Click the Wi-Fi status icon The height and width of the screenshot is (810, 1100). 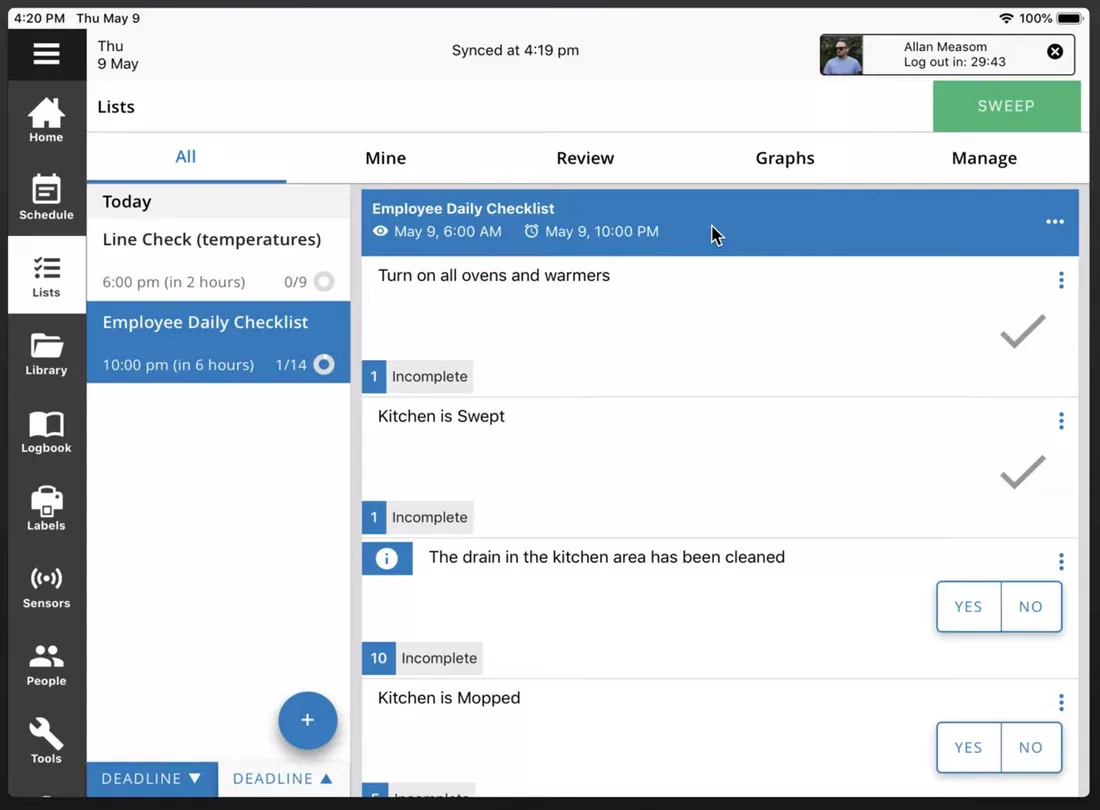click(x=1006, y=18)
